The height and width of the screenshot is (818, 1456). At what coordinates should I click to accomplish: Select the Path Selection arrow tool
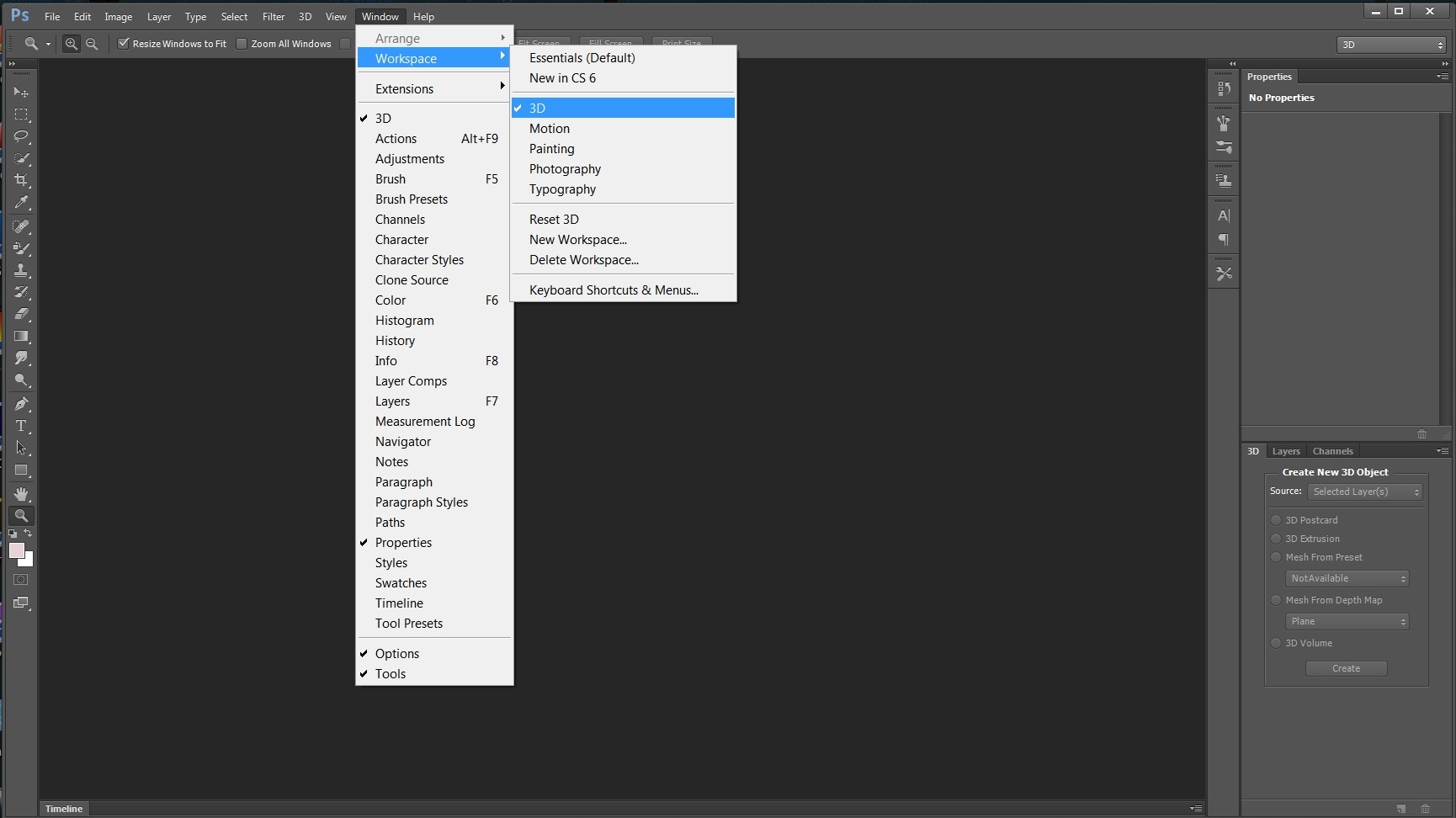(x=21, y=448)
